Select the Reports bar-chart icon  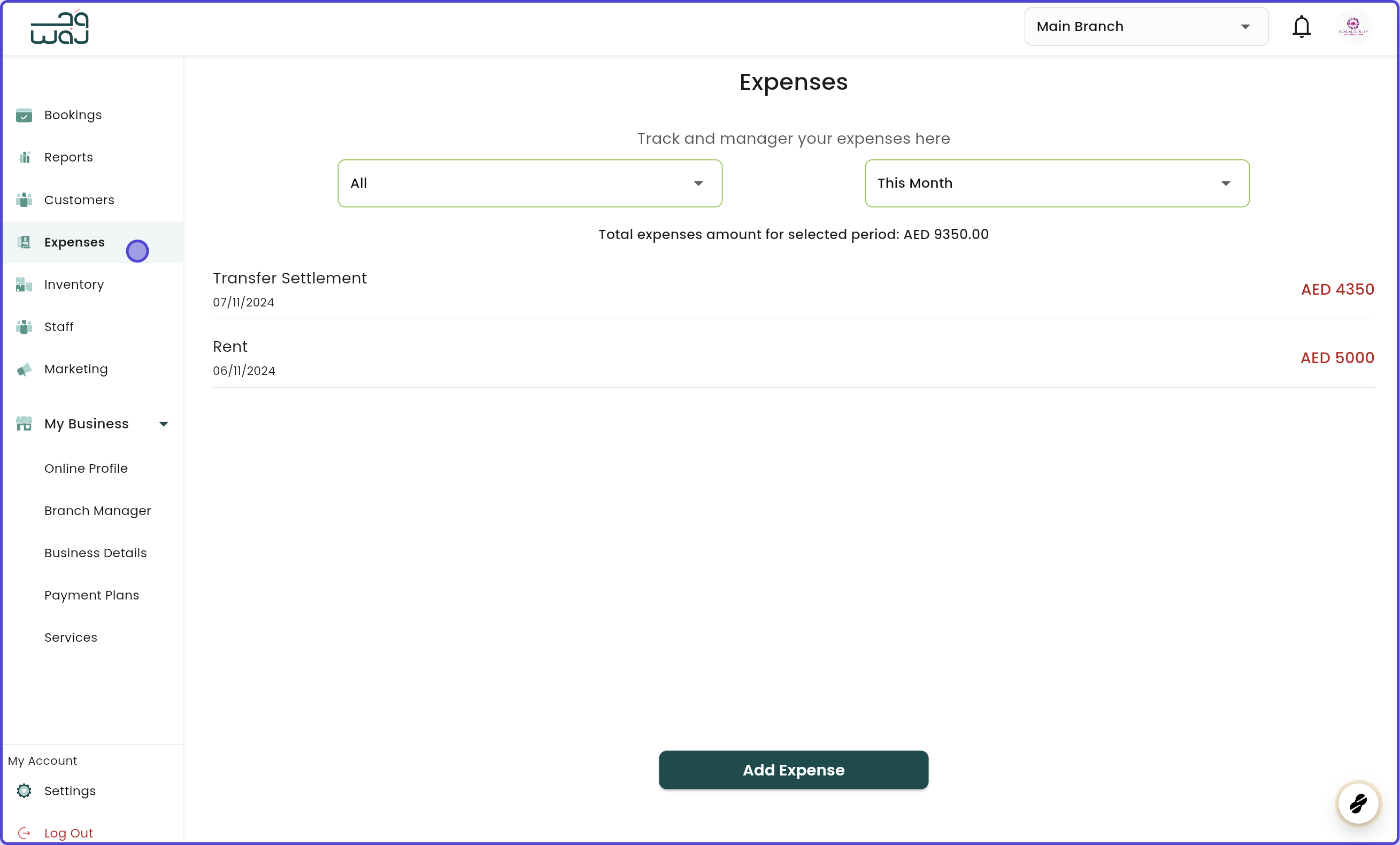coord(24,157)
